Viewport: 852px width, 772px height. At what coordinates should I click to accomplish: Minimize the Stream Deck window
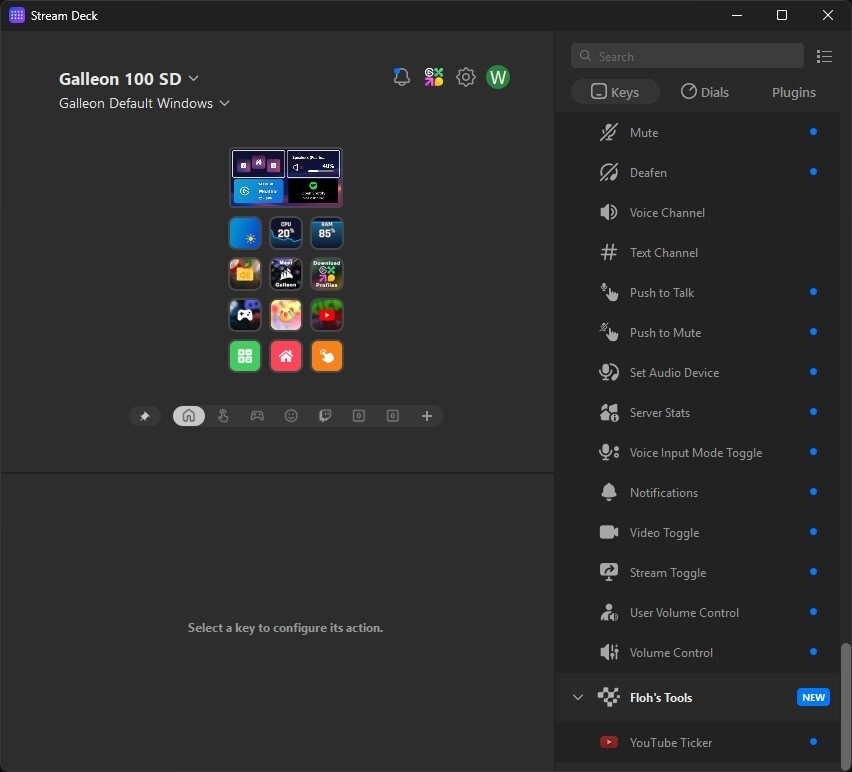click(737, 15)
